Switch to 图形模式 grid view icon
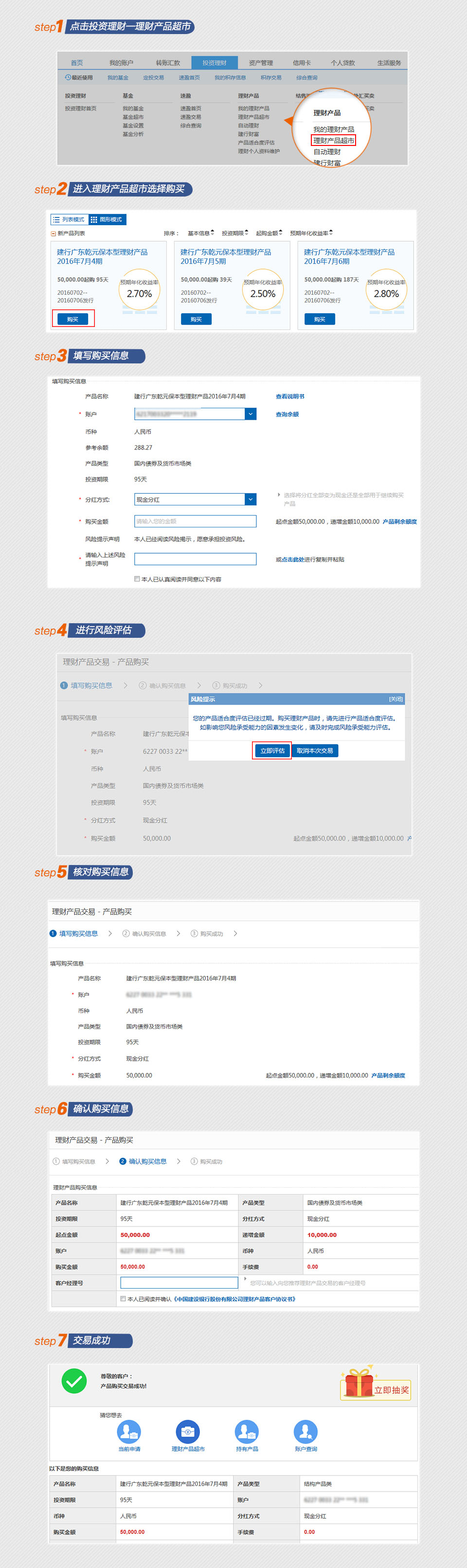 click(x=94, y=219)
